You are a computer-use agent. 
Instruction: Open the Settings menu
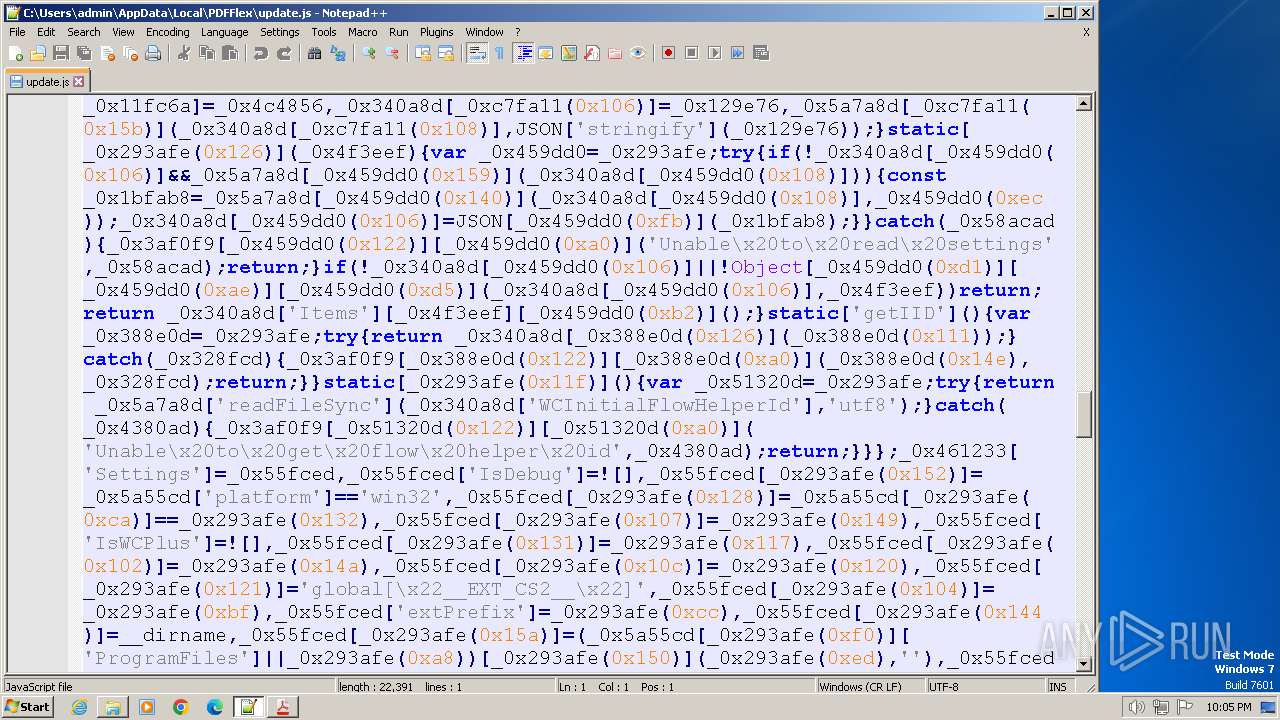click(279, 32)
